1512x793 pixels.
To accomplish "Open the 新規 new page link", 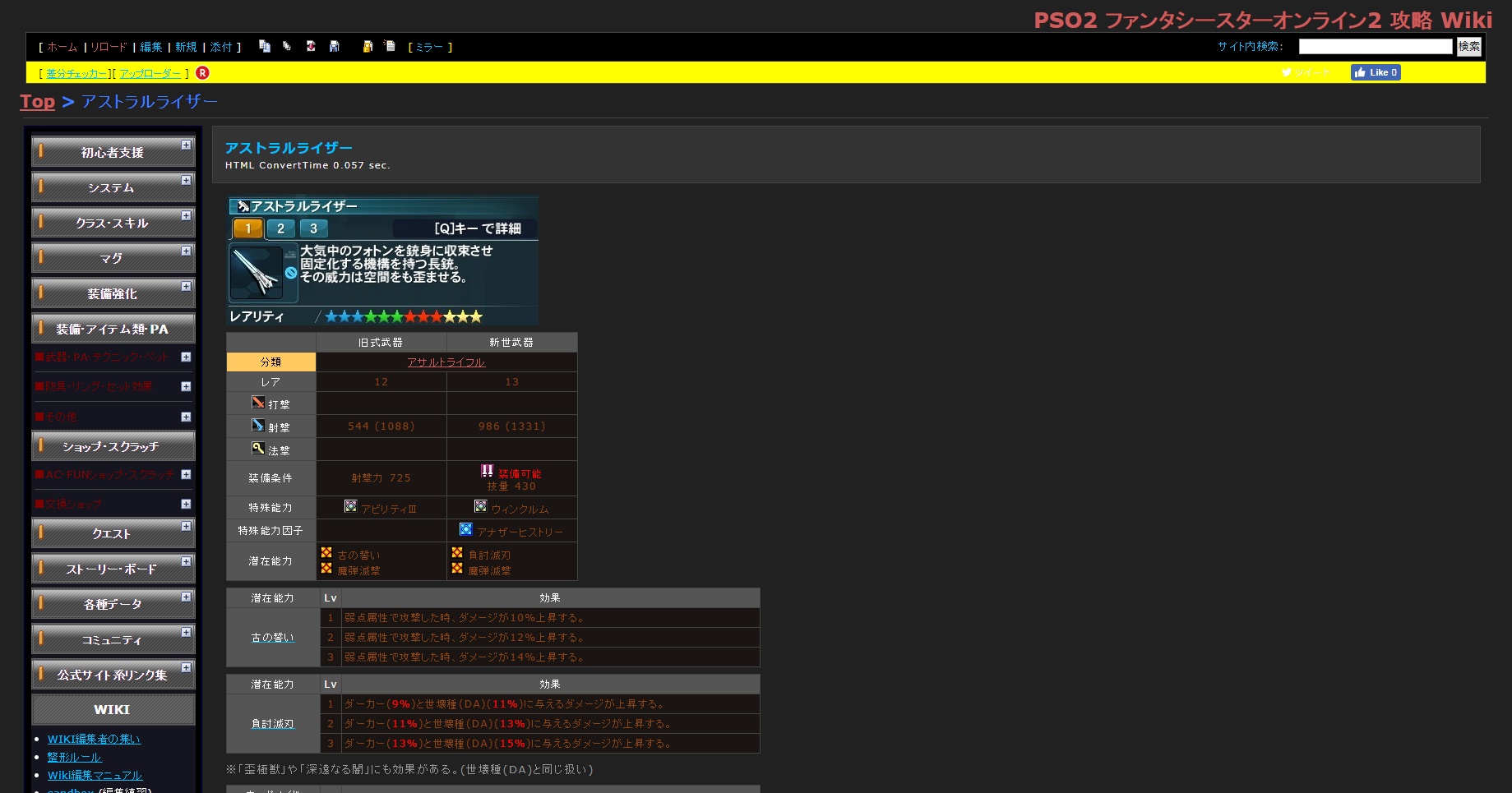I will coord(186,47).
